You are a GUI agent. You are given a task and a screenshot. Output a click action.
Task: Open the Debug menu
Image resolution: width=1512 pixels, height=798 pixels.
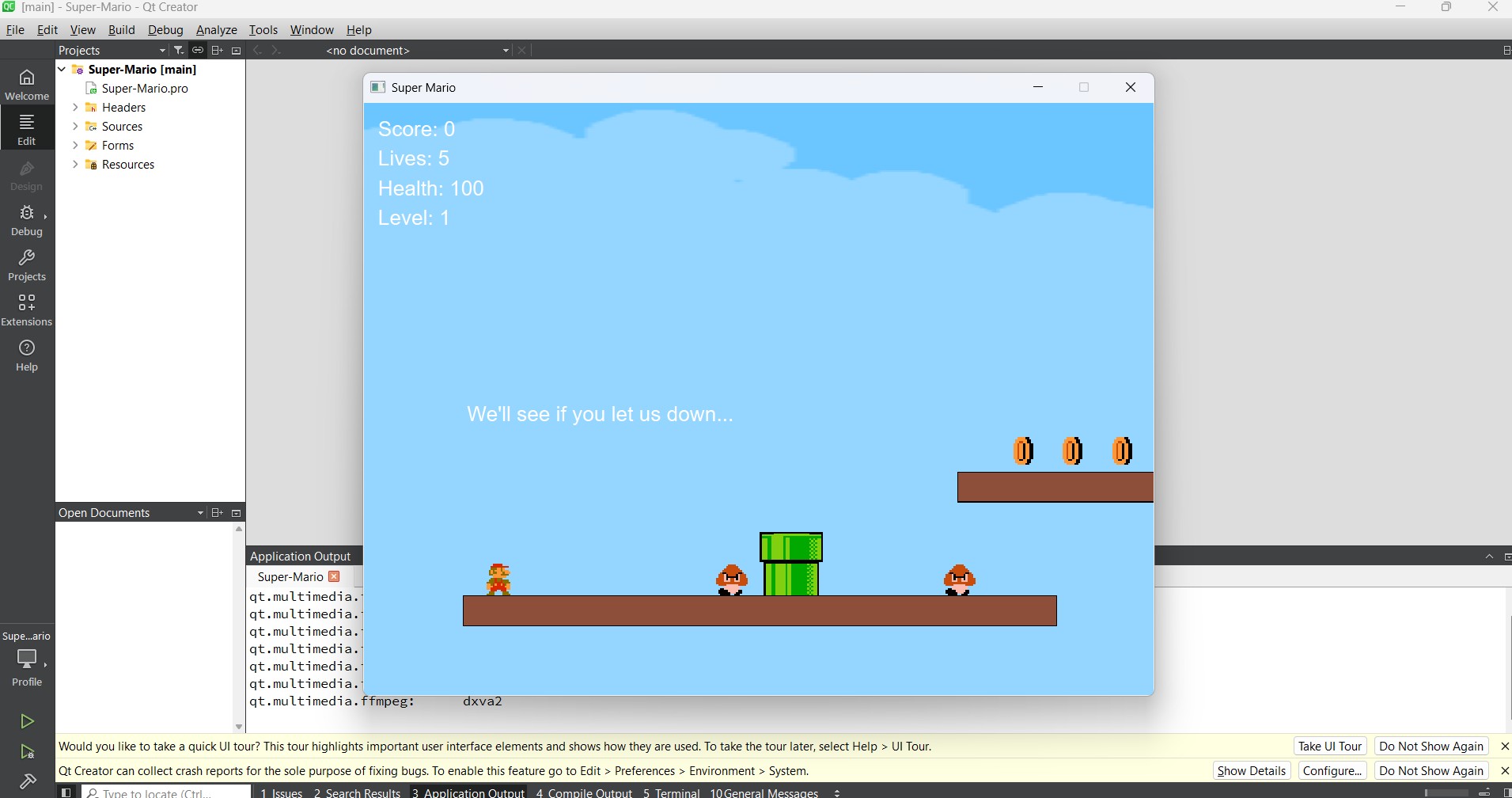click(x=165, y=29)
